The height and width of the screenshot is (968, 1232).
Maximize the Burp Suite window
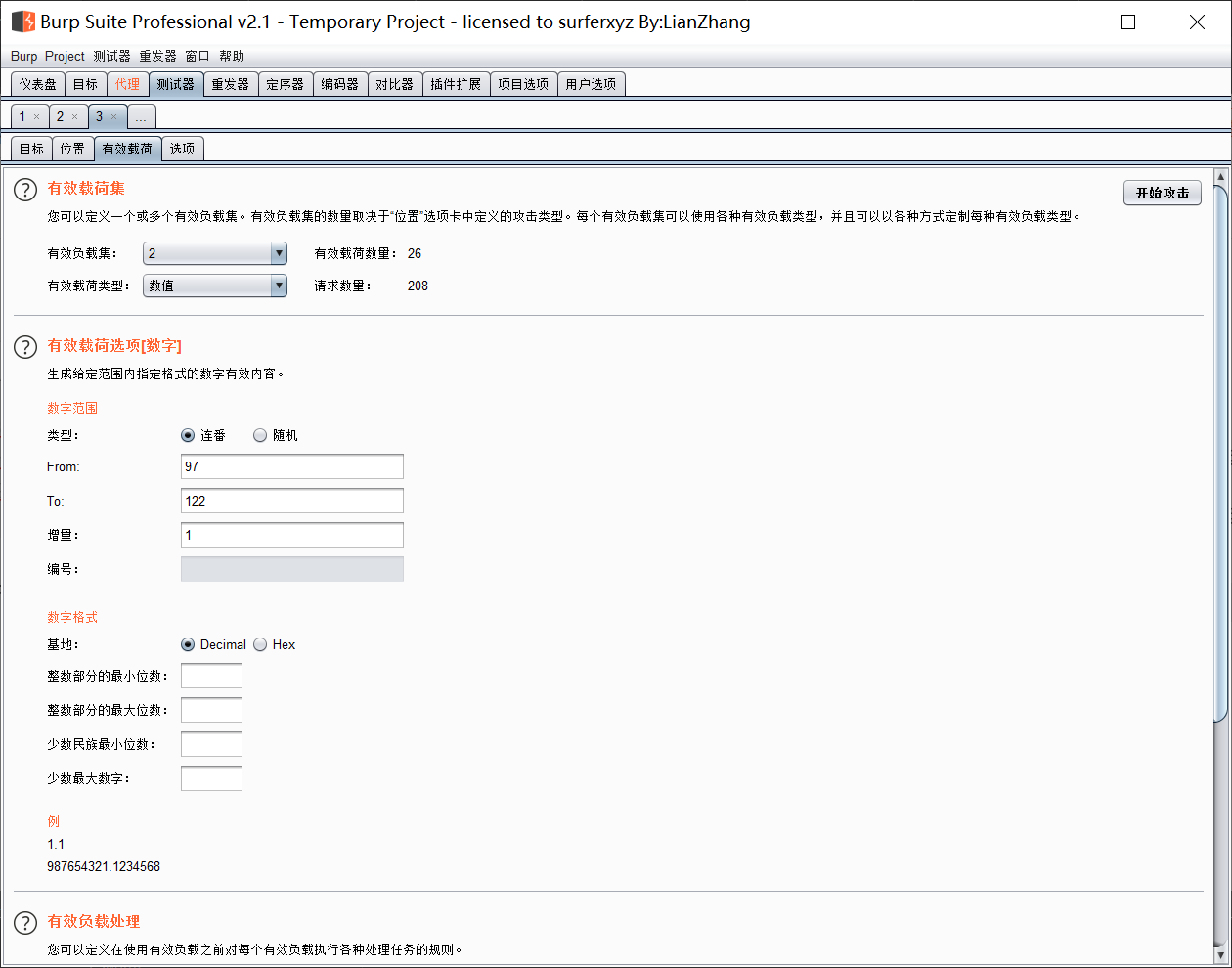click(x=1127, y=22)
